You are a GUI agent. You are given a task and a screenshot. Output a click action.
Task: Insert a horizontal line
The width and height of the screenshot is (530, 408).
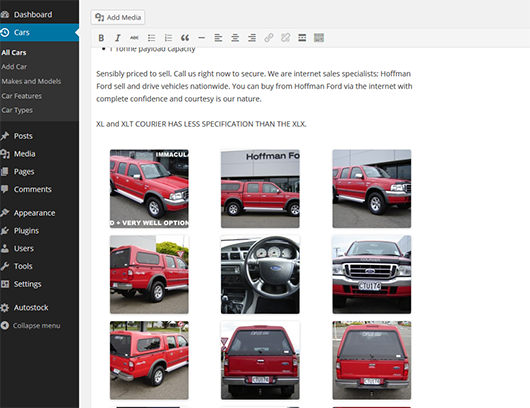[201, 38]
